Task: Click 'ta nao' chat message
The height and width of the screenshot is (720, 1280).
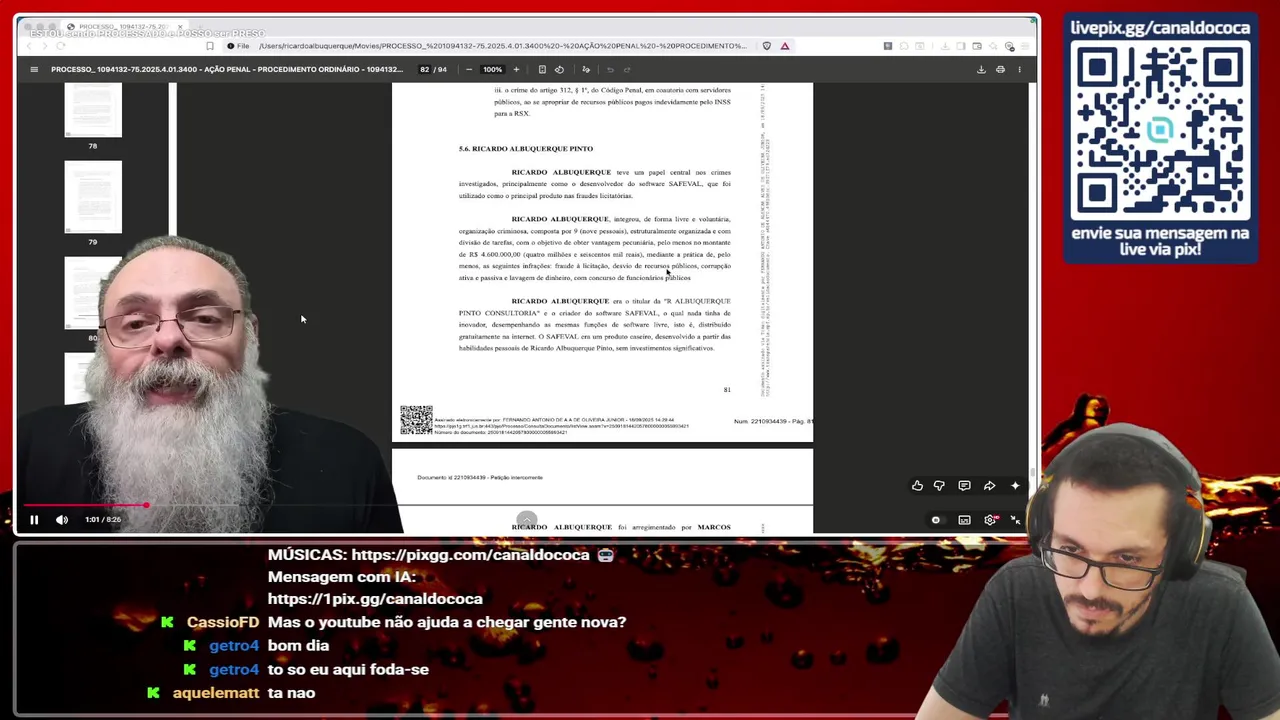Action: 292,692
